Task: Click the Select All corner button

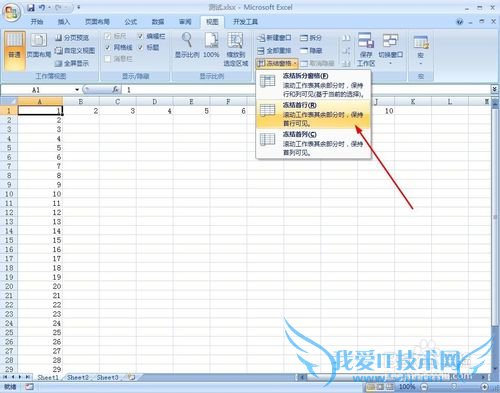Action: [x=9, y=101]
